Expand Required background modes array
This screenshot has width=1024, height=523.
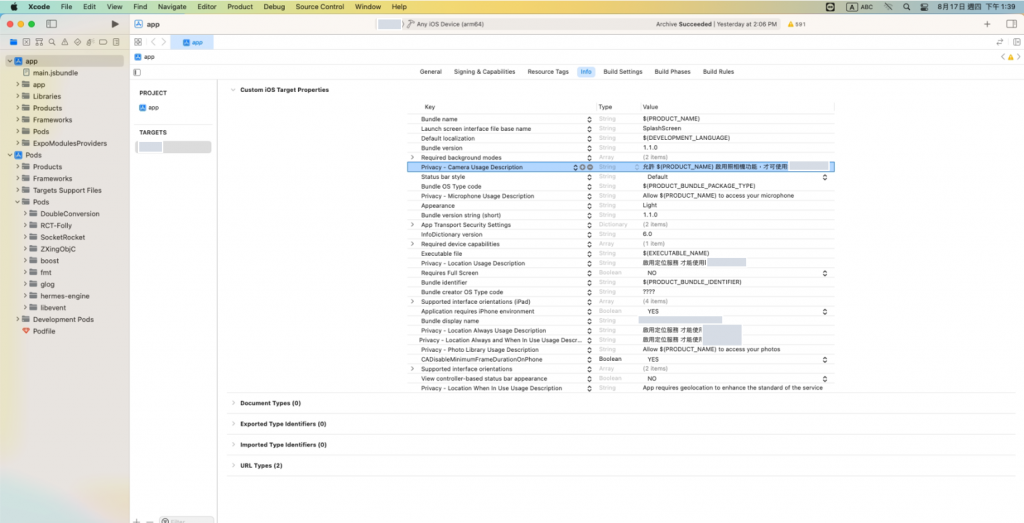click(x=412, y=157)
